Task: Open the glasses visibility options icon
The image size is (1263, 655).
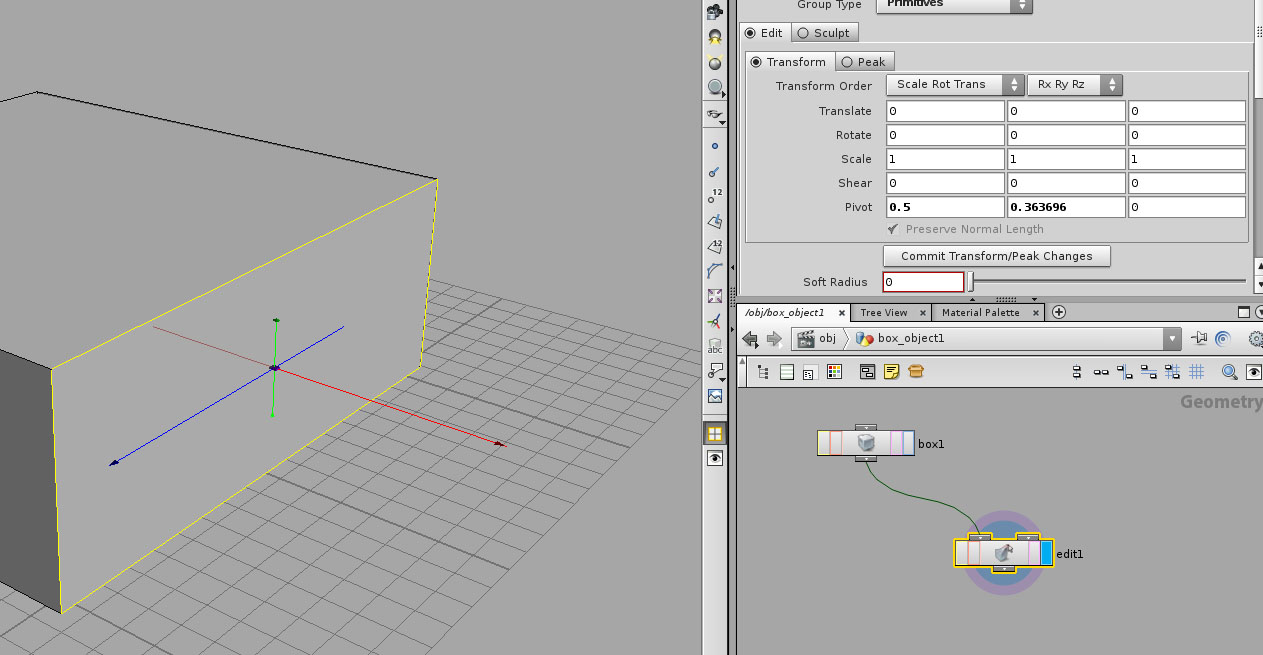Action: coord(714,114)
